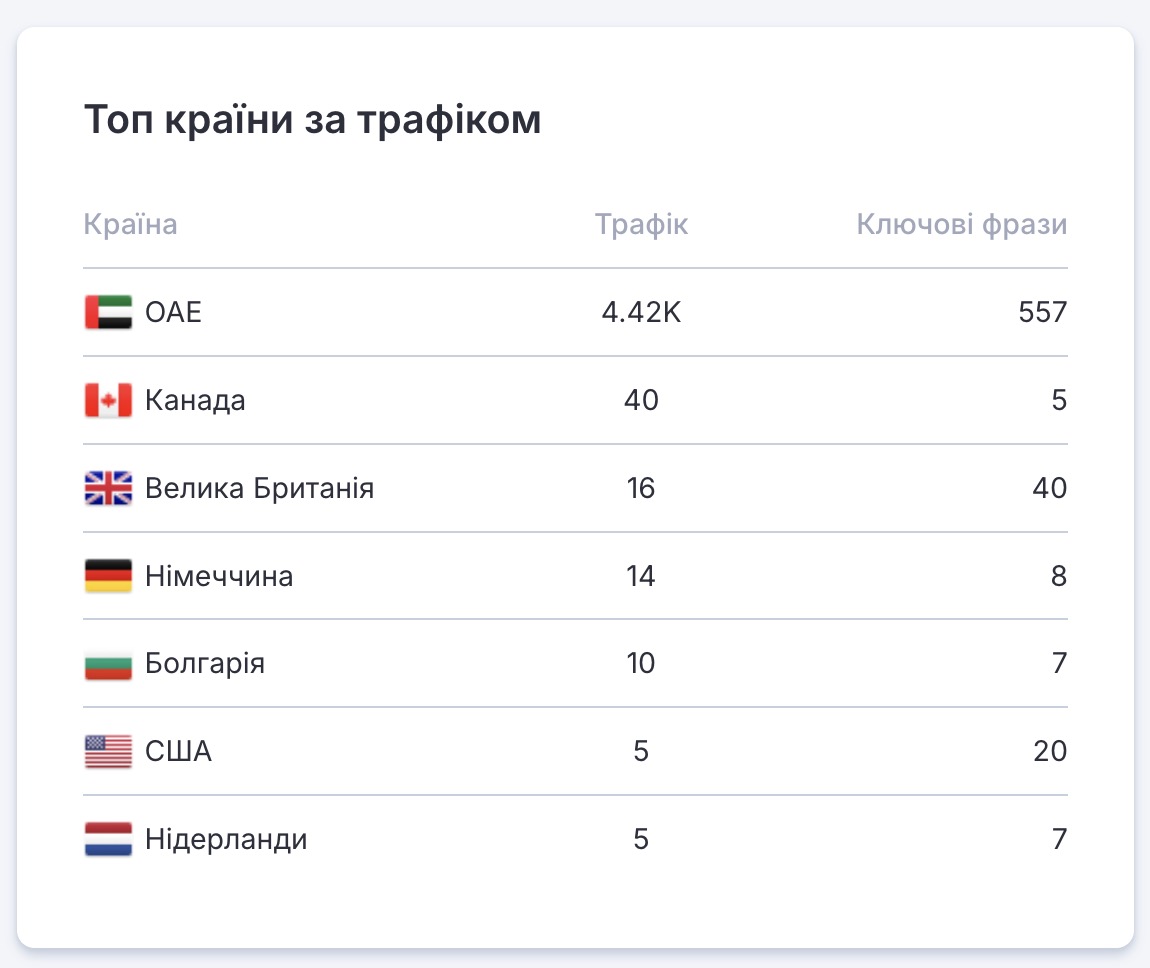Open the Нідерланди country entry
The height and width of the screenshot is (968, 1150).
tap(226, 840)
